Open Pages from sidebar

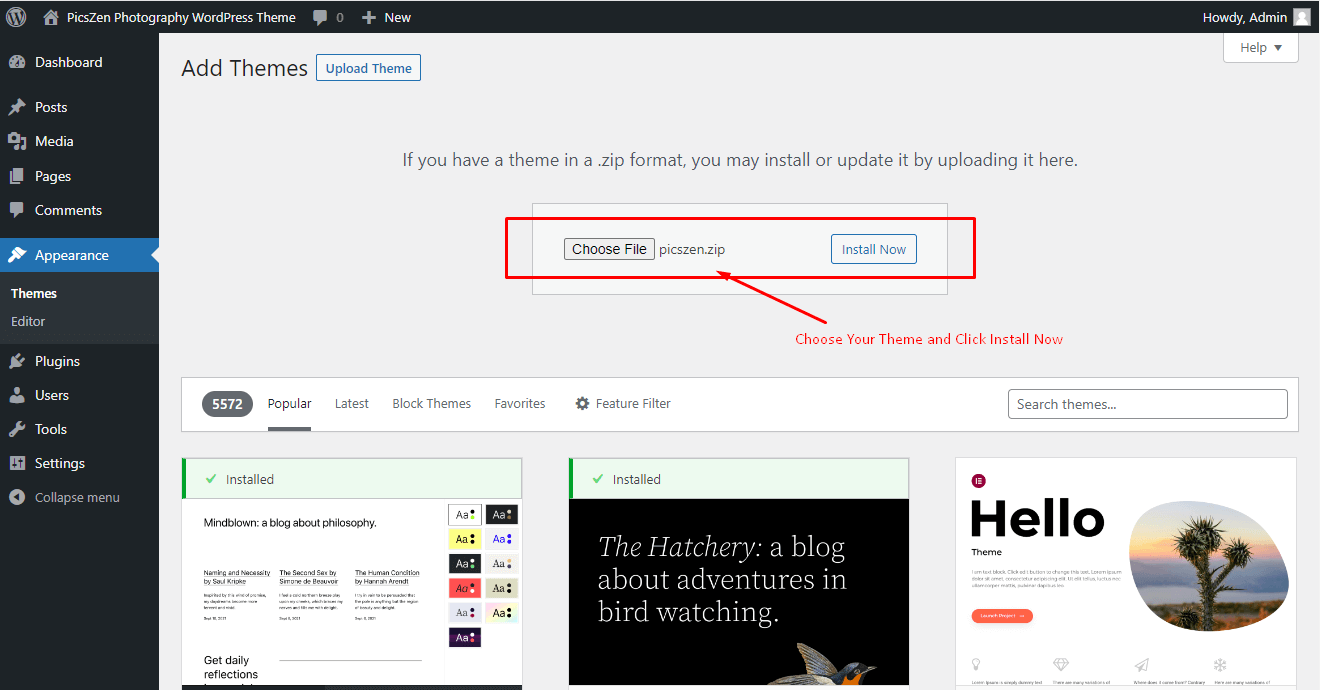click(x=79, y=176)
